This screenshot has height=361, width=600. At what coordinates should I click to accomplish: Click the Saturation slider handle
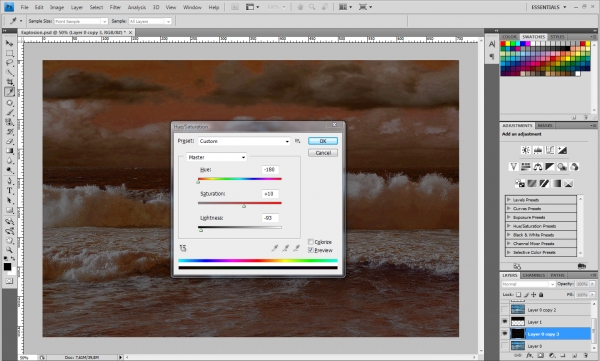244,206
